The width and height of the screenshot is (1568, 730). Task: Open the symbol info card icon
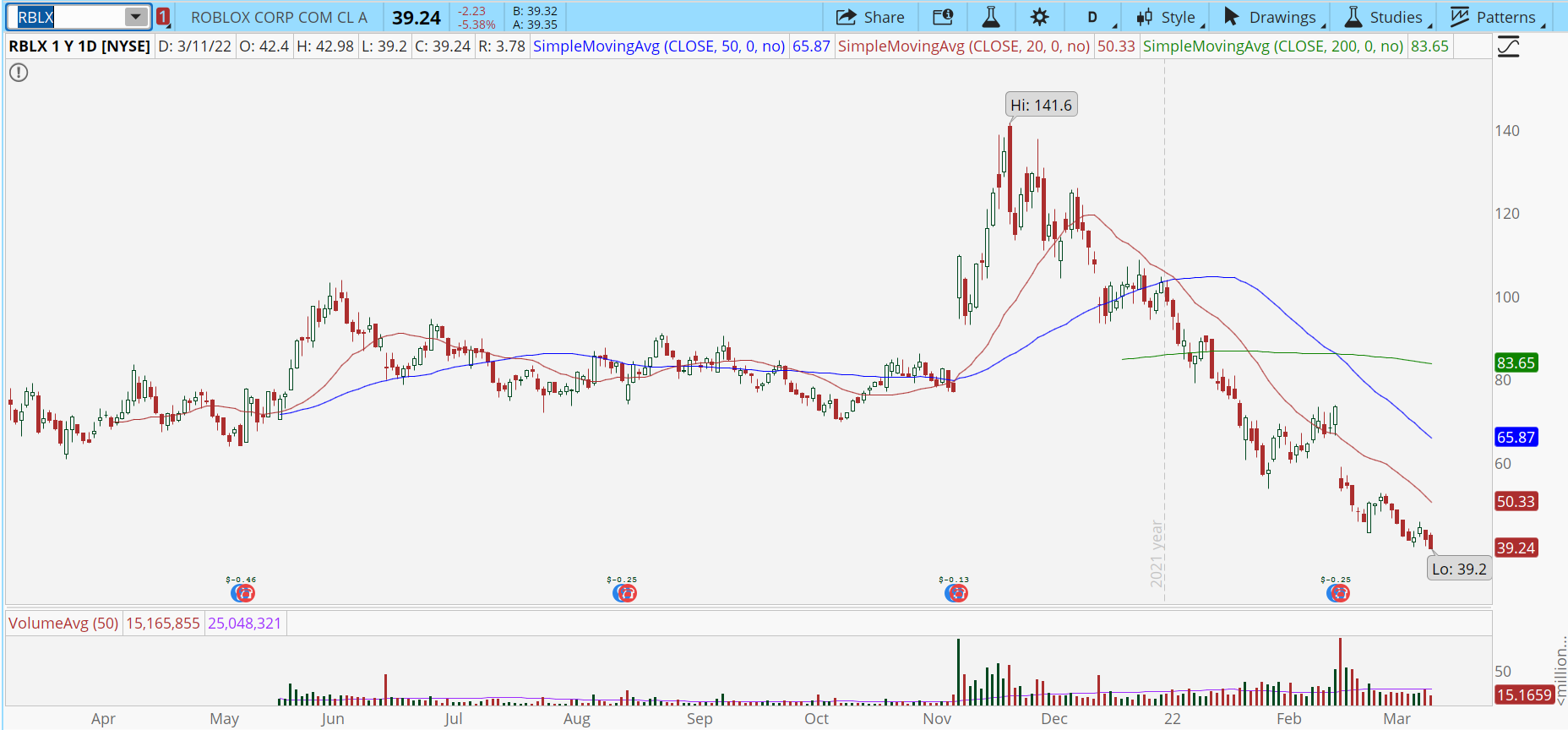tap(943, 17)
